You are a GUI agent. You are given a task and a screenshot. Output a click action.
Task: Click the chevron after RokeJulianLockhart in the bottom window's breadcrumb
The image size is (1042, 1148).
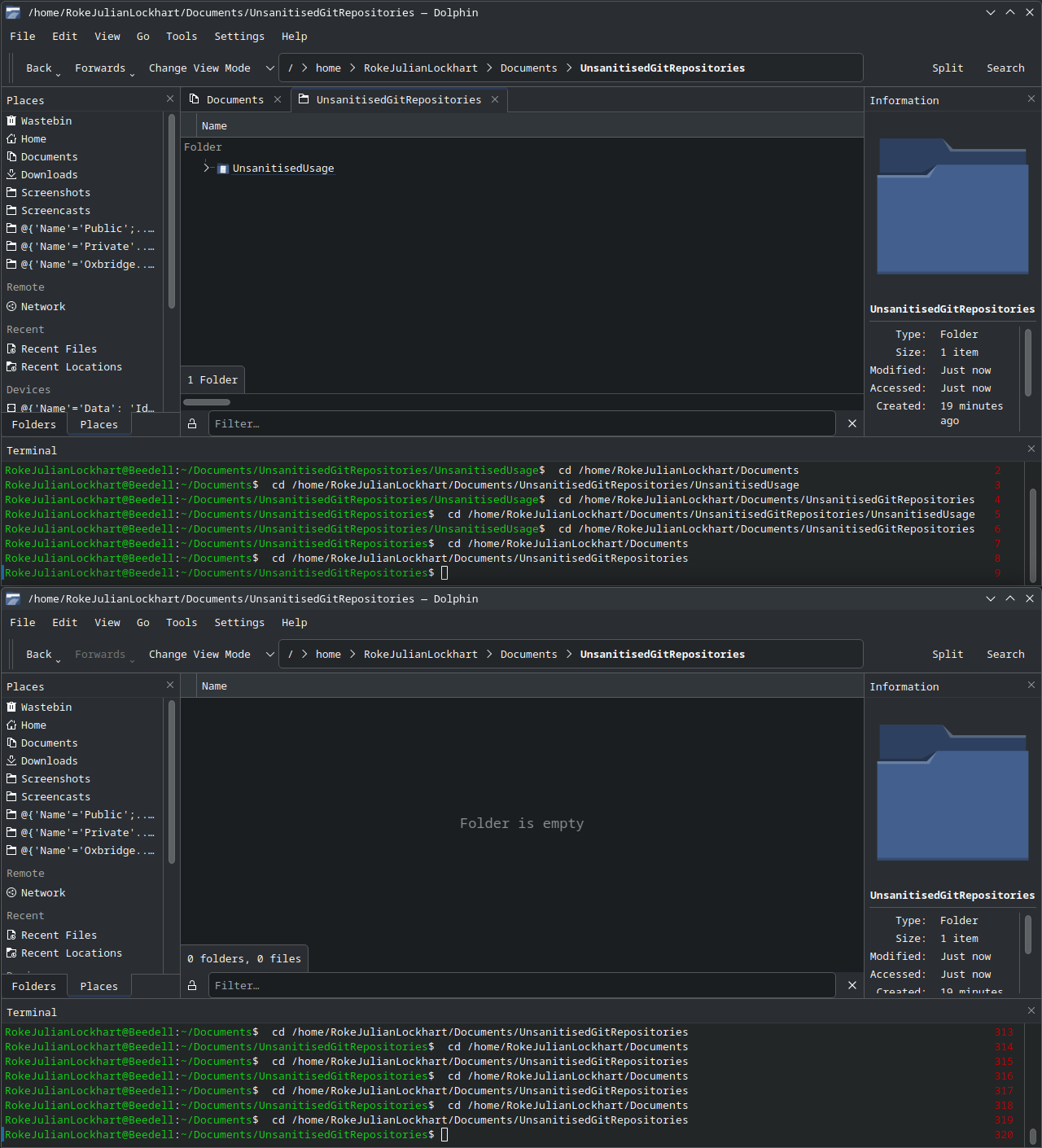489,655
